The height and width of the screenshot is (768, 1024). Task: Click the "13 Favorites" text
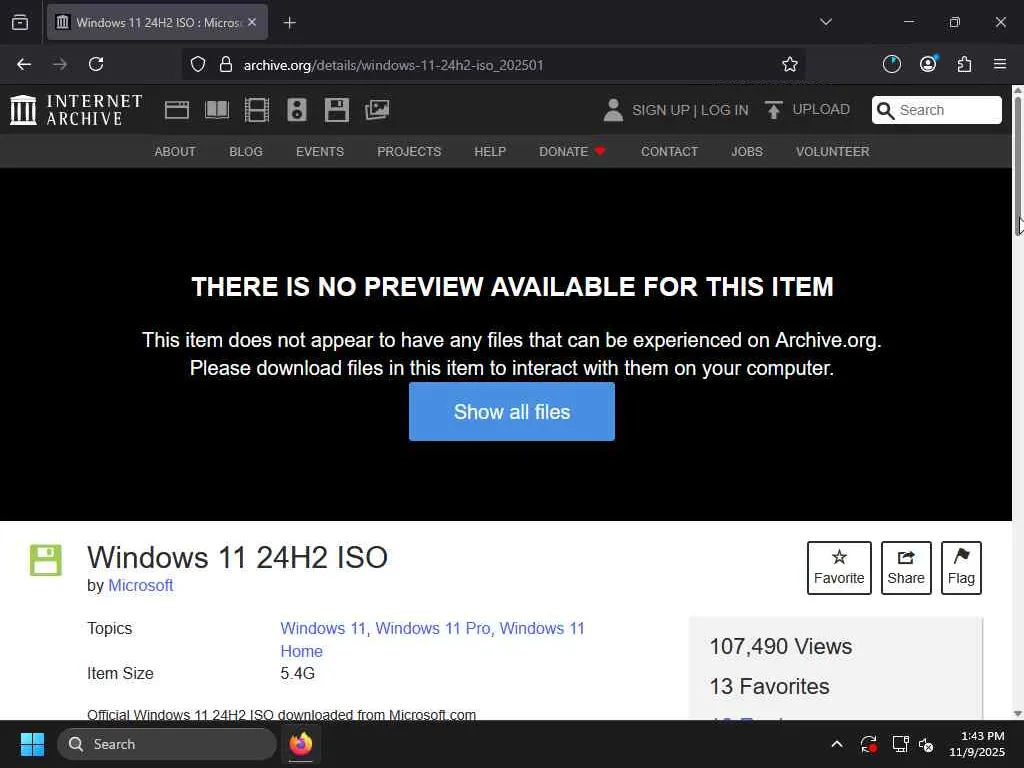click(x=769, y=686)
